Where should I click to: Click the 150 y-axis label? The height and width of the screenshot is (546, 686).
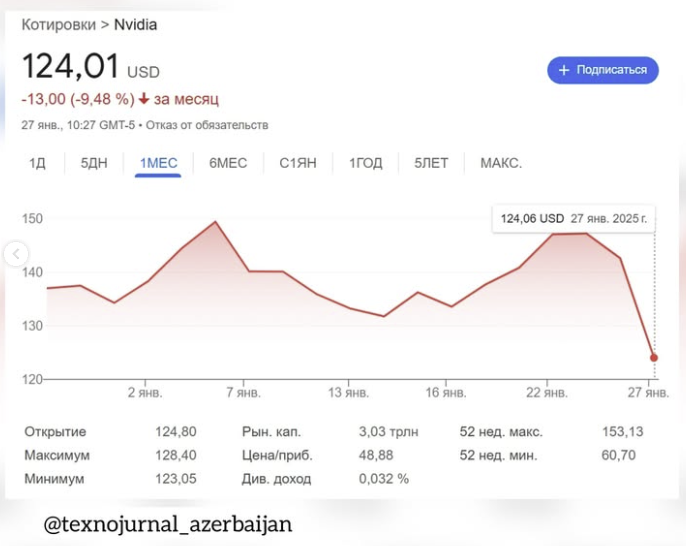pos(32,219)
